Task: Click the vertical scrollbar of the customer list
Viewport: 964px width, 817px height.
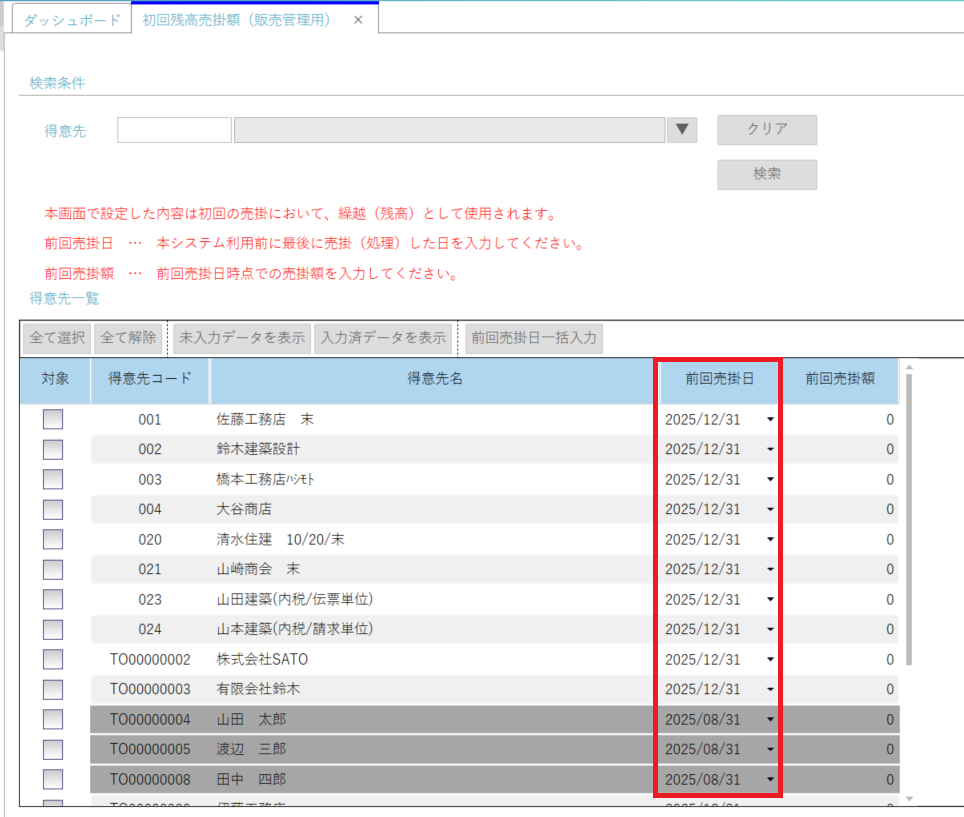Action: coord(908,520)
